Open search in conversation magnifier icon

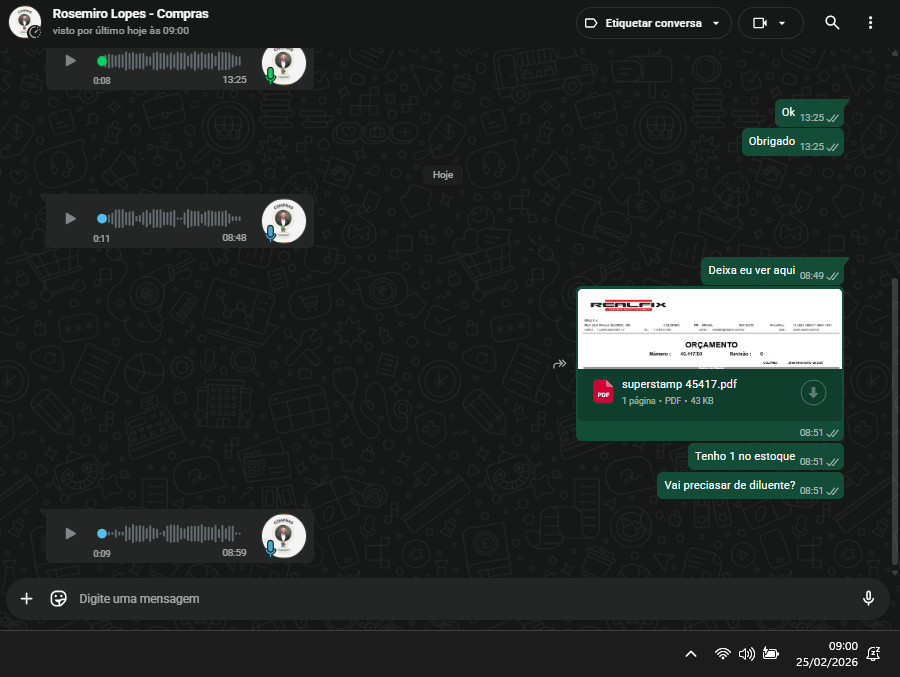pyautogui.click(x=832, y=23)
